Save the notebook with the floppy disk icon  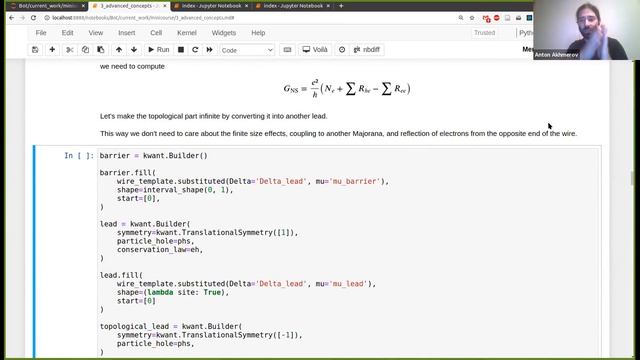tap(35, 50)
